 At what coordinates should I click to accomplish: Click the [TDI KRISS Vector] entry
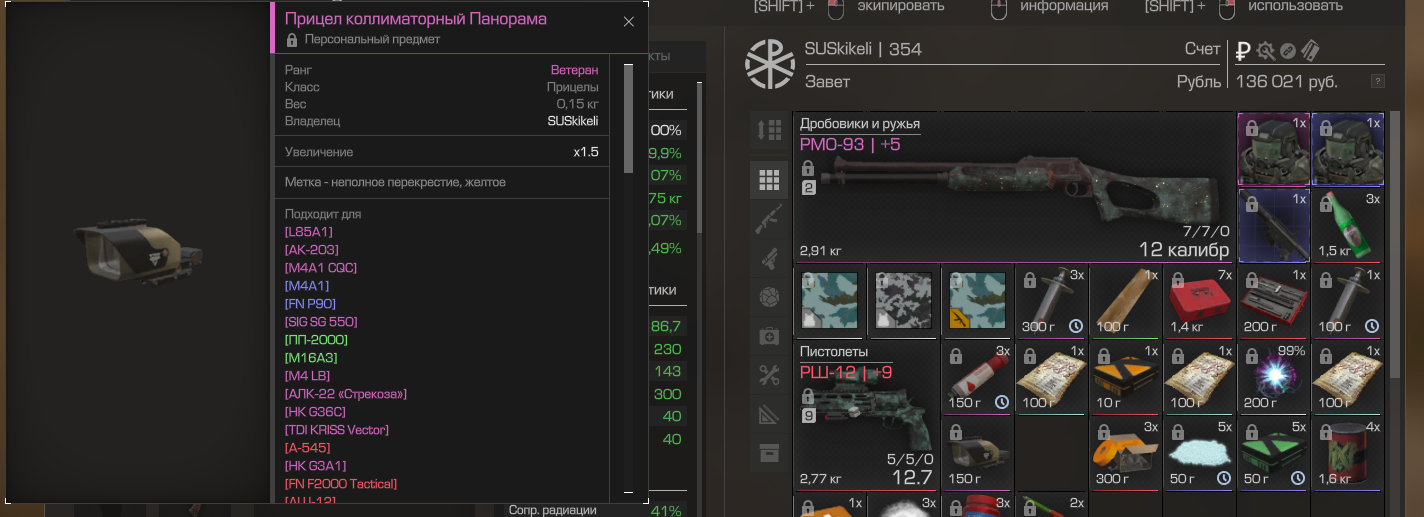(337, 430)
